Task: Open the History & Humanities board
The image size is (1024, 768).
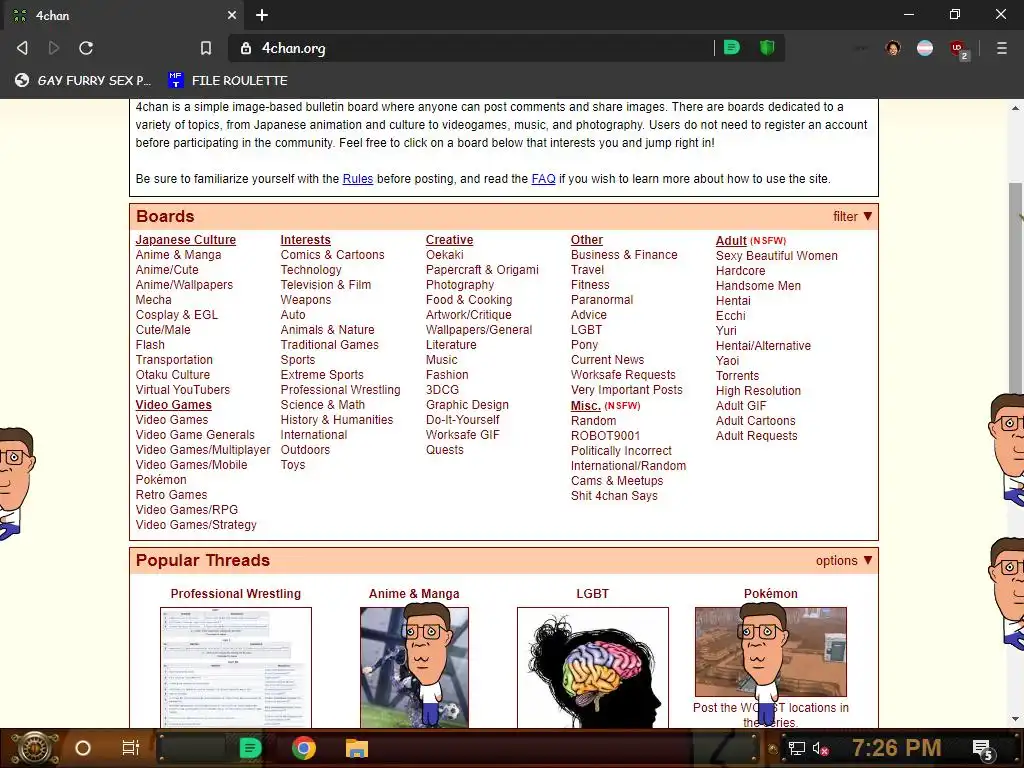Action: coord(337,420)
